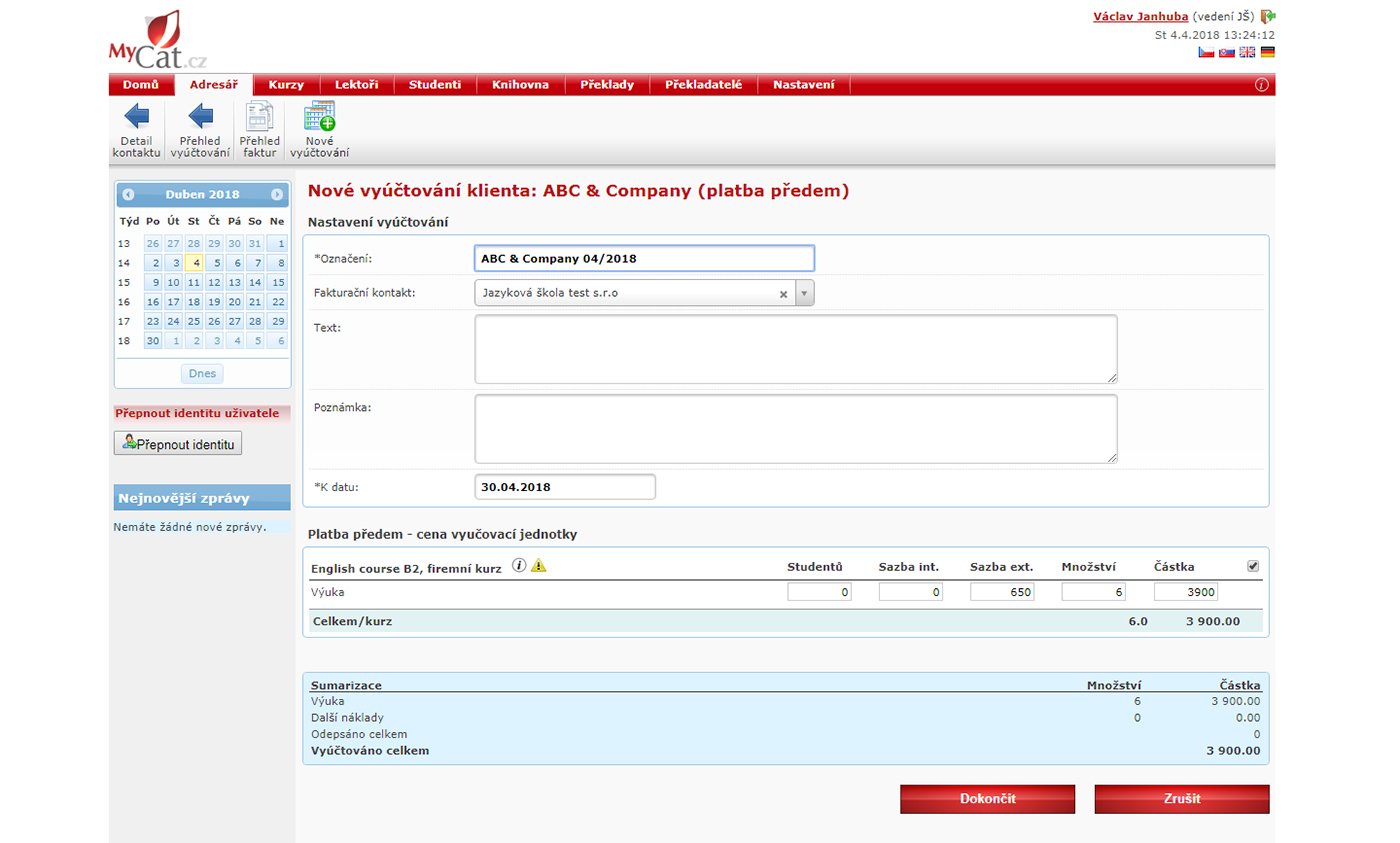The width and height of the screenshot is (1400, 843).
Task: Select day 15 in the calendar
Action: point(277,282)
